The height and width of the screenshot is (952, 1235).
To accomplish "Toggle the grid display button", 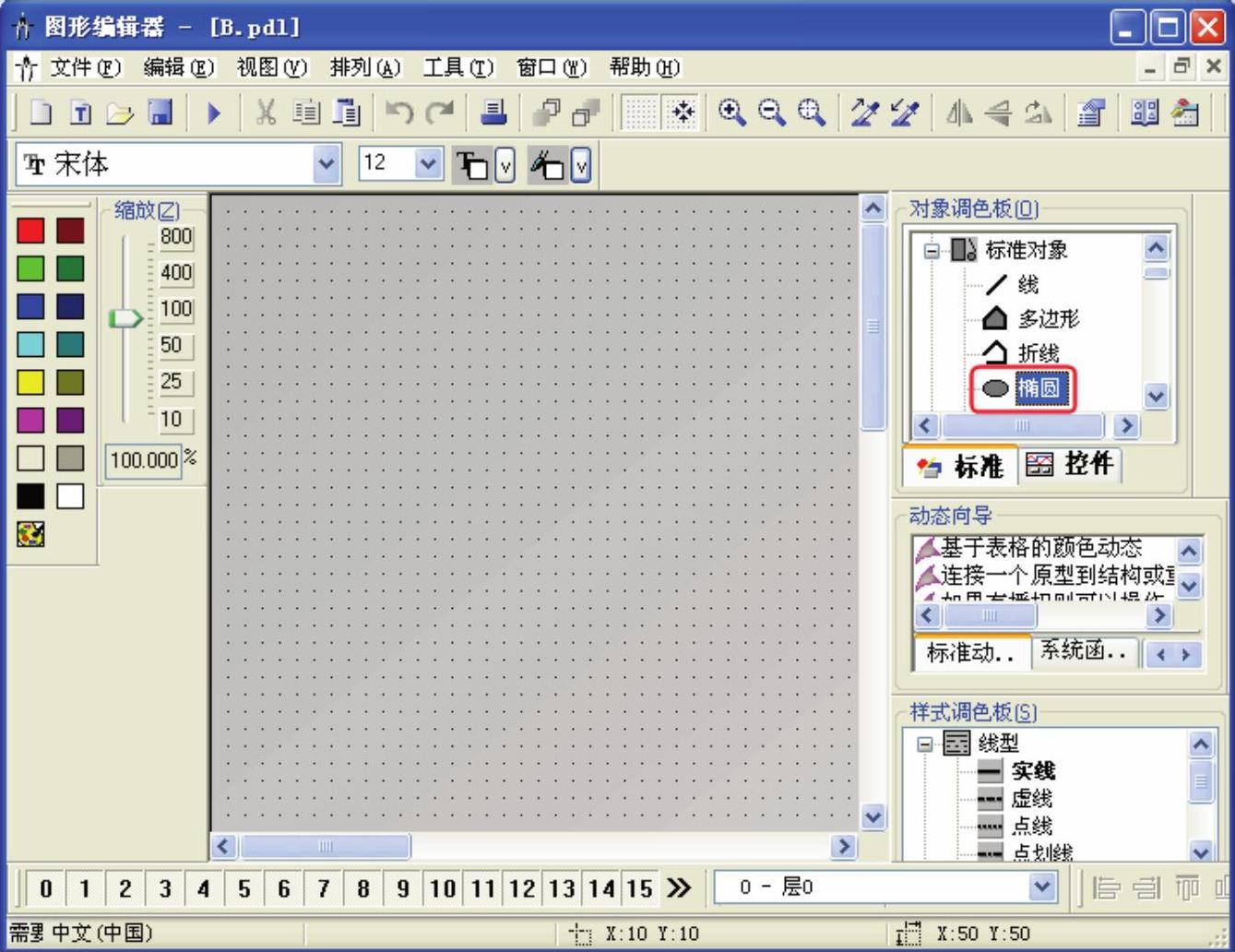I will (x=641, y=113).
